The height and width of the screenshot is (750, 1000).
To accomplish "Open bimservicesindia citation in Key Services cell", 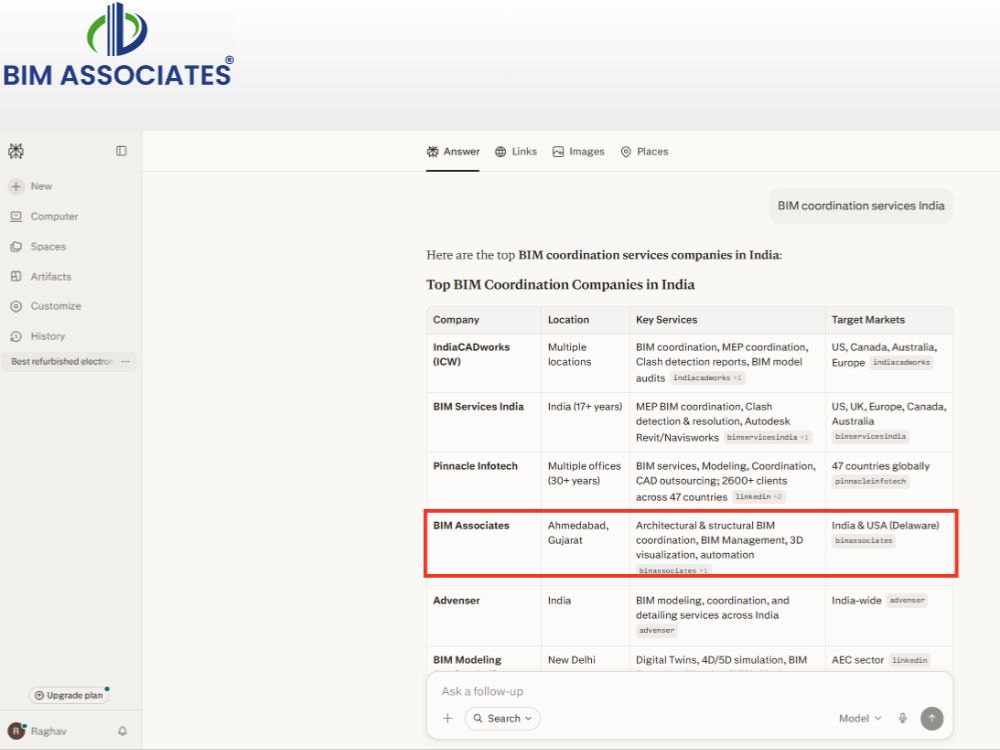I will [x=767, y=438].
